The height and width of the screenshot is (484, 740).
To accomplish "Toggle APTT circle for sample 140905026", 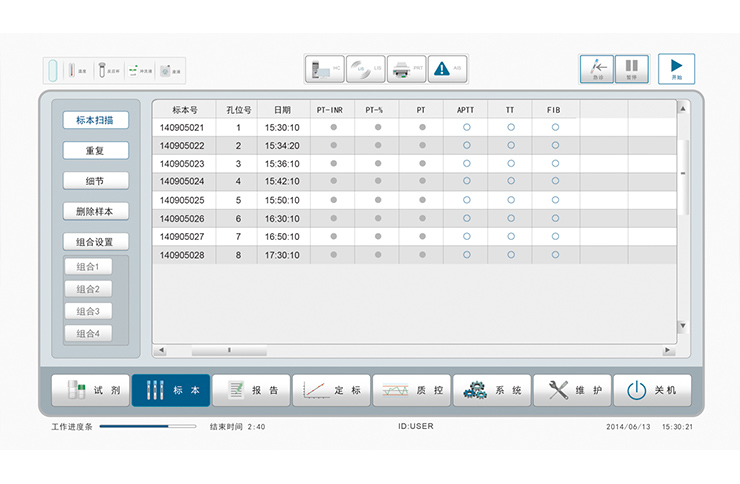I will [467, 218].
